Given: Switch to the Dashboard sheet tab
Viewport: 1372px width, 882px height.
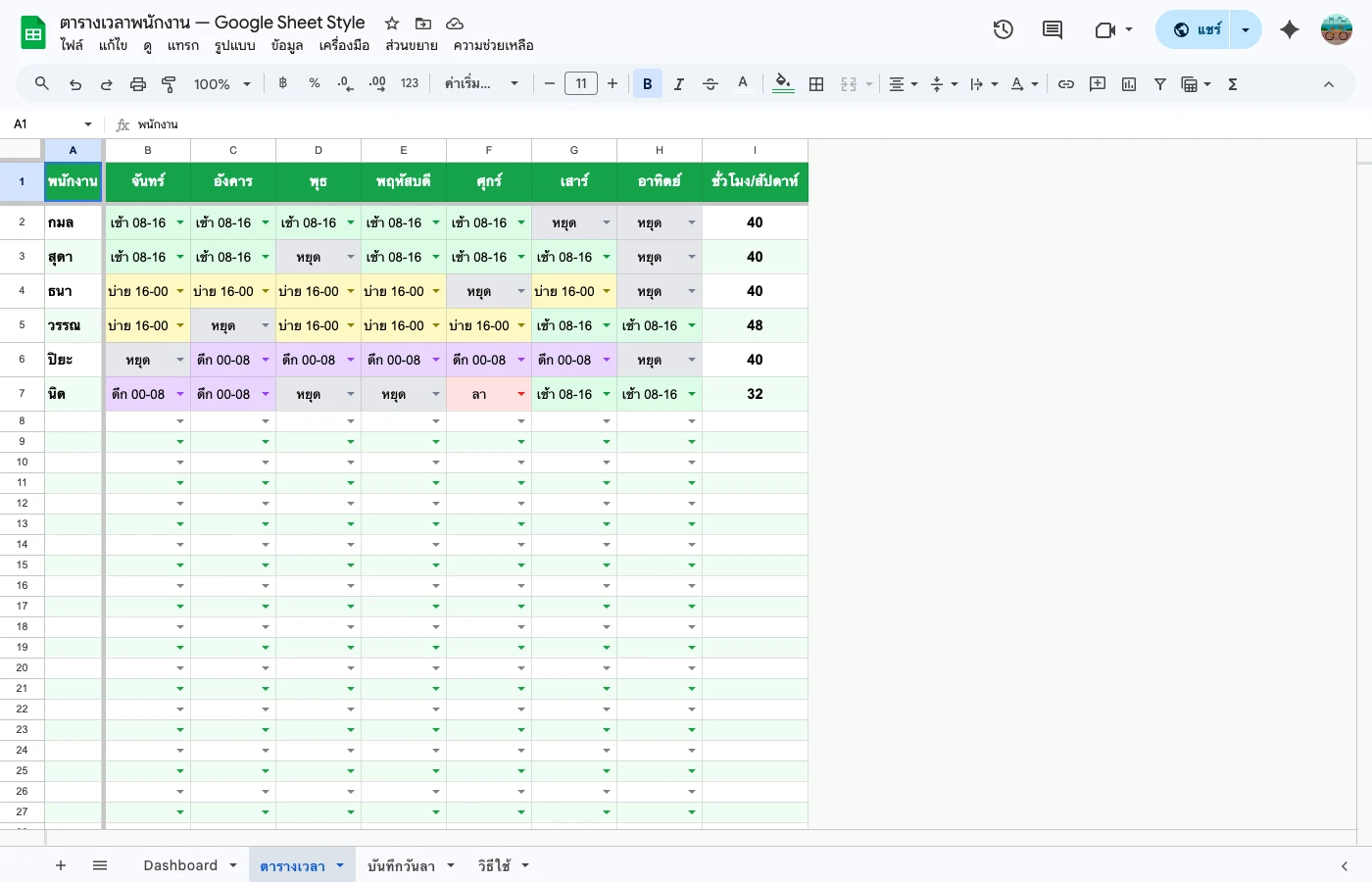Looking at the screenshot, I should [180, 865].
